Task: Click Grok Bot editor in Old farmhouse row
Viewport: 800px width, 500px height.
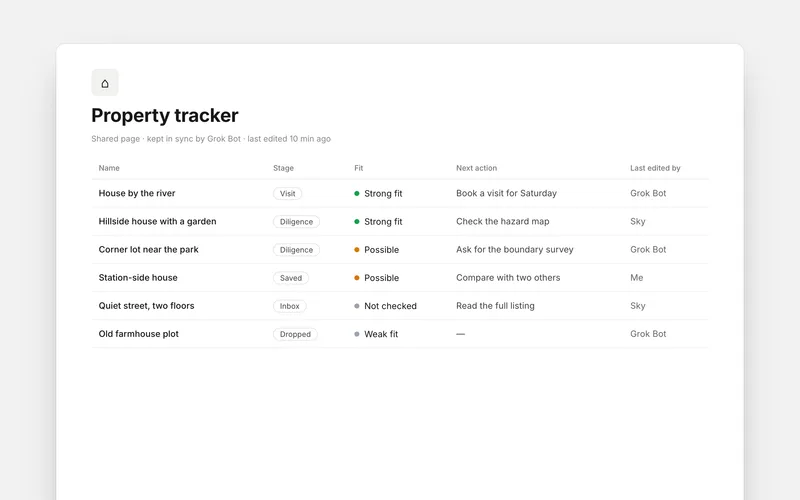Action: point(648,334)
